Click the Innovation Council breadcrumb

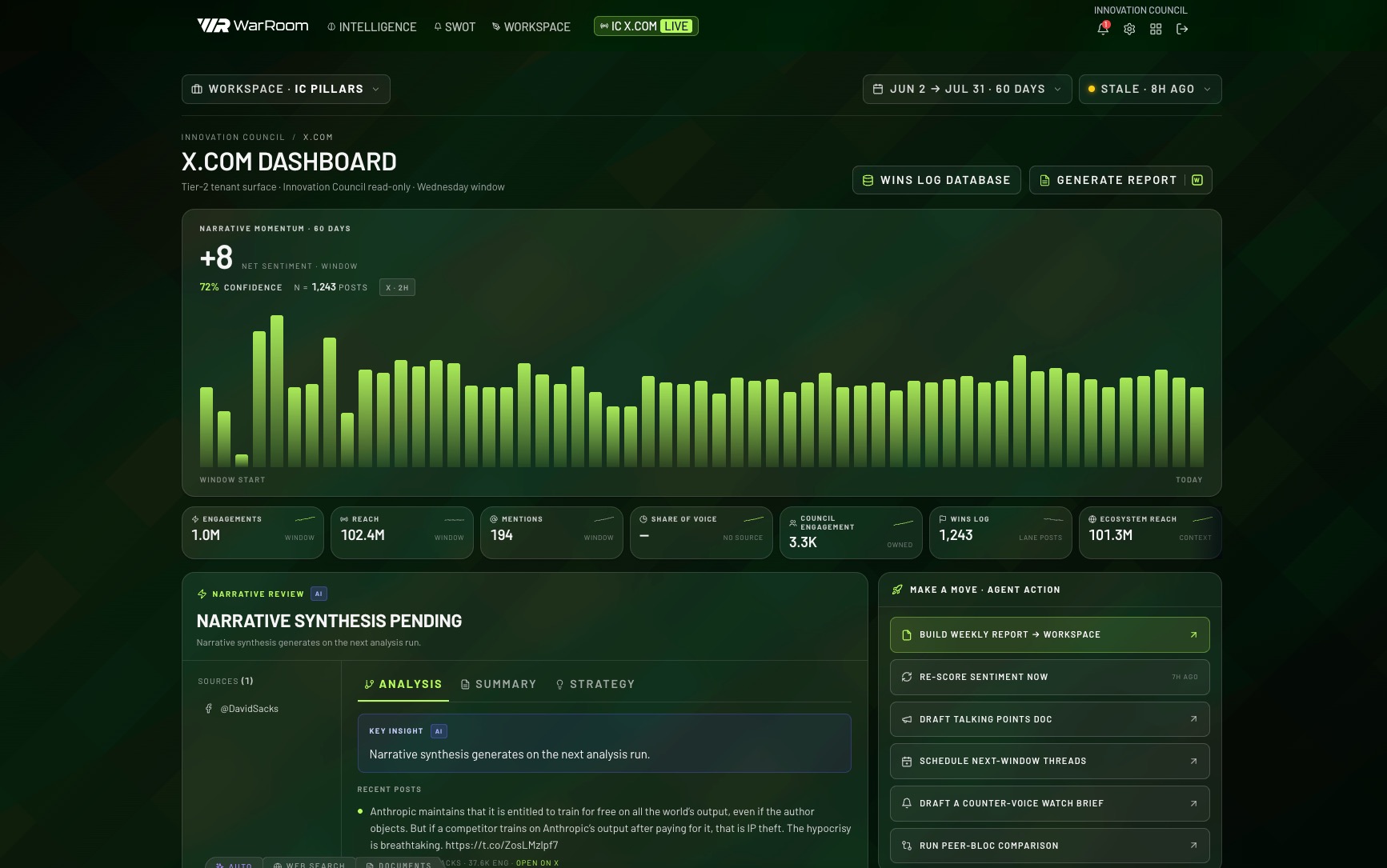pyautogui.click(x=233, y=137)
